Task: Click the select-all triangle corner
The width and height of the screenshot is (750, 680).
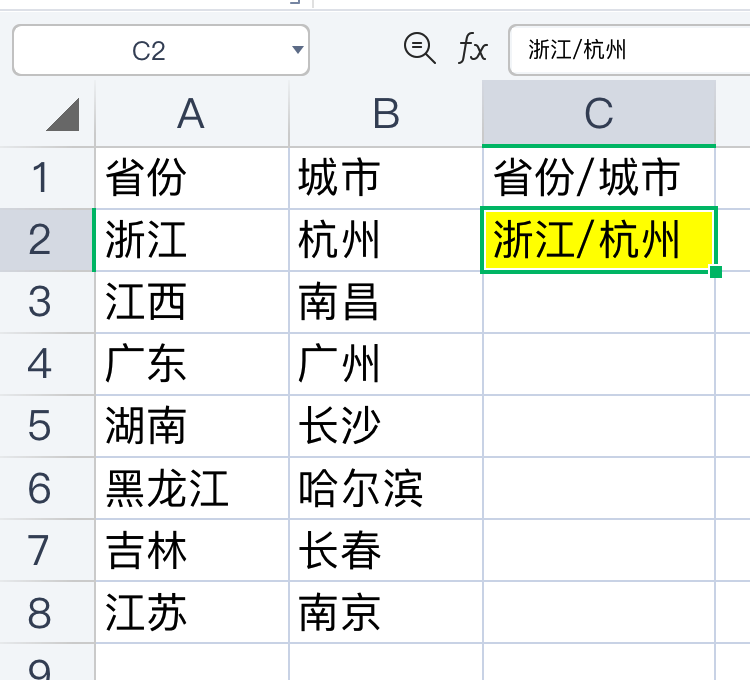Action: [x=63, y=114]
